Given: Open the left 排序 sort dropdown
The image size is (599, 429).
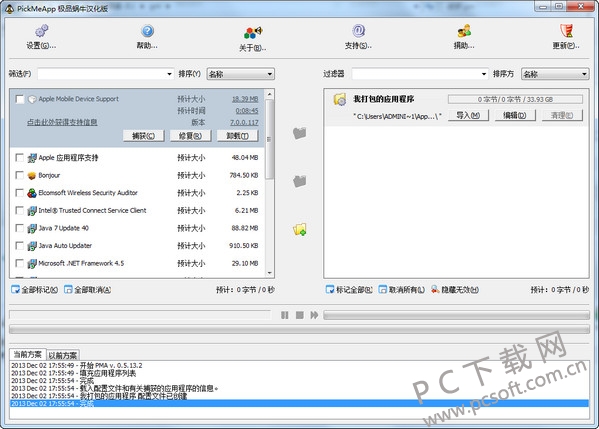Looking at the screenshot, I should point(241,74).
